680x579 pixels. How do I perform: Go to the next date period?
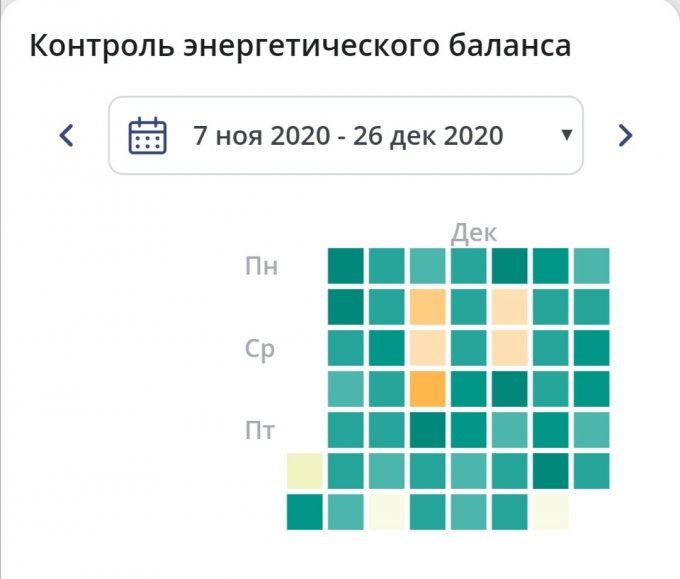click(x=625, y=135)
